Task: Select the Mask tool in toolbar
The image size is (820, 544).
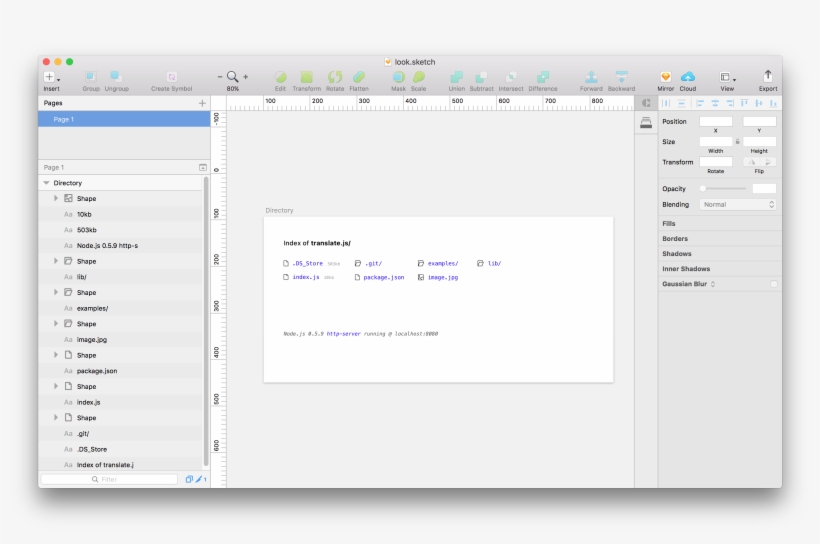Action: (398, 77)
